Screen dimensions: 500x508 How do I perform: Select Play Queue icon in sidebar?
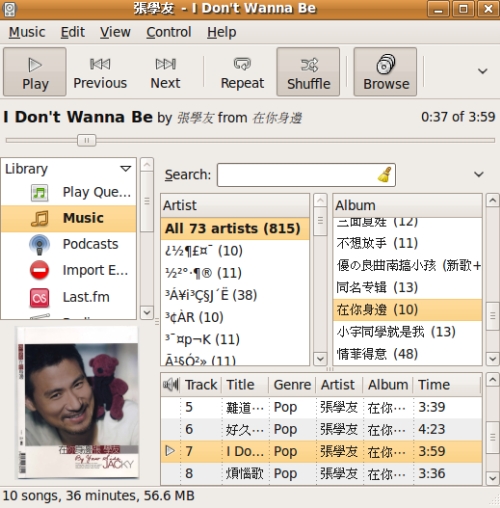coord(39,193)
